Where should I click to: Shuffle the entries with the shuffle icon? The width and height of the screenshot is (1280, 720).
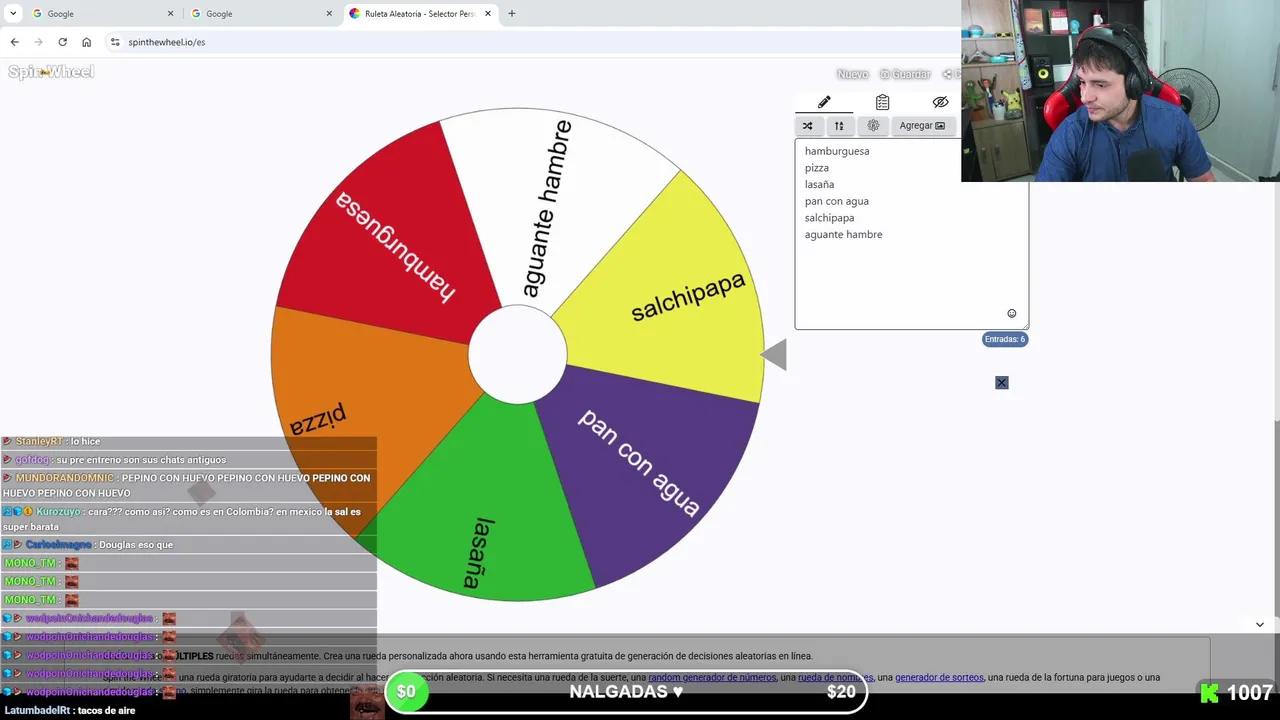[x=807, y=126]
